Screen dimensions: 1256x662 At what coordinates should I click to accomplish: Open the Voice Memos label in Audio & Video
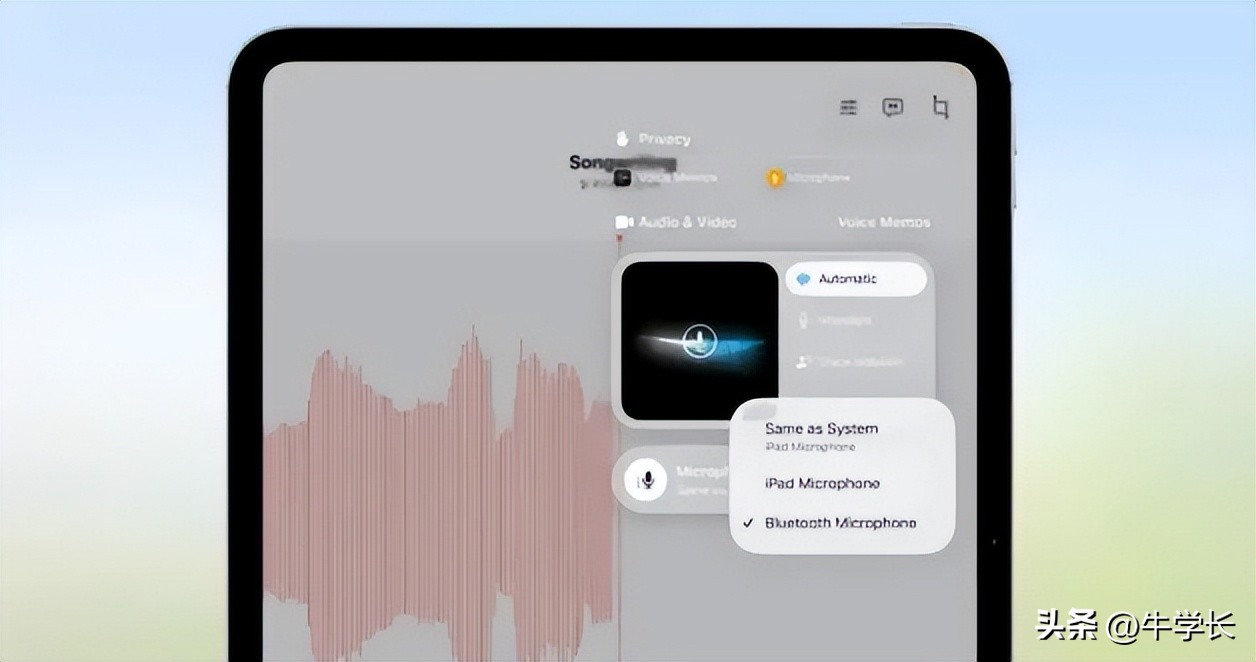[883, 221]
